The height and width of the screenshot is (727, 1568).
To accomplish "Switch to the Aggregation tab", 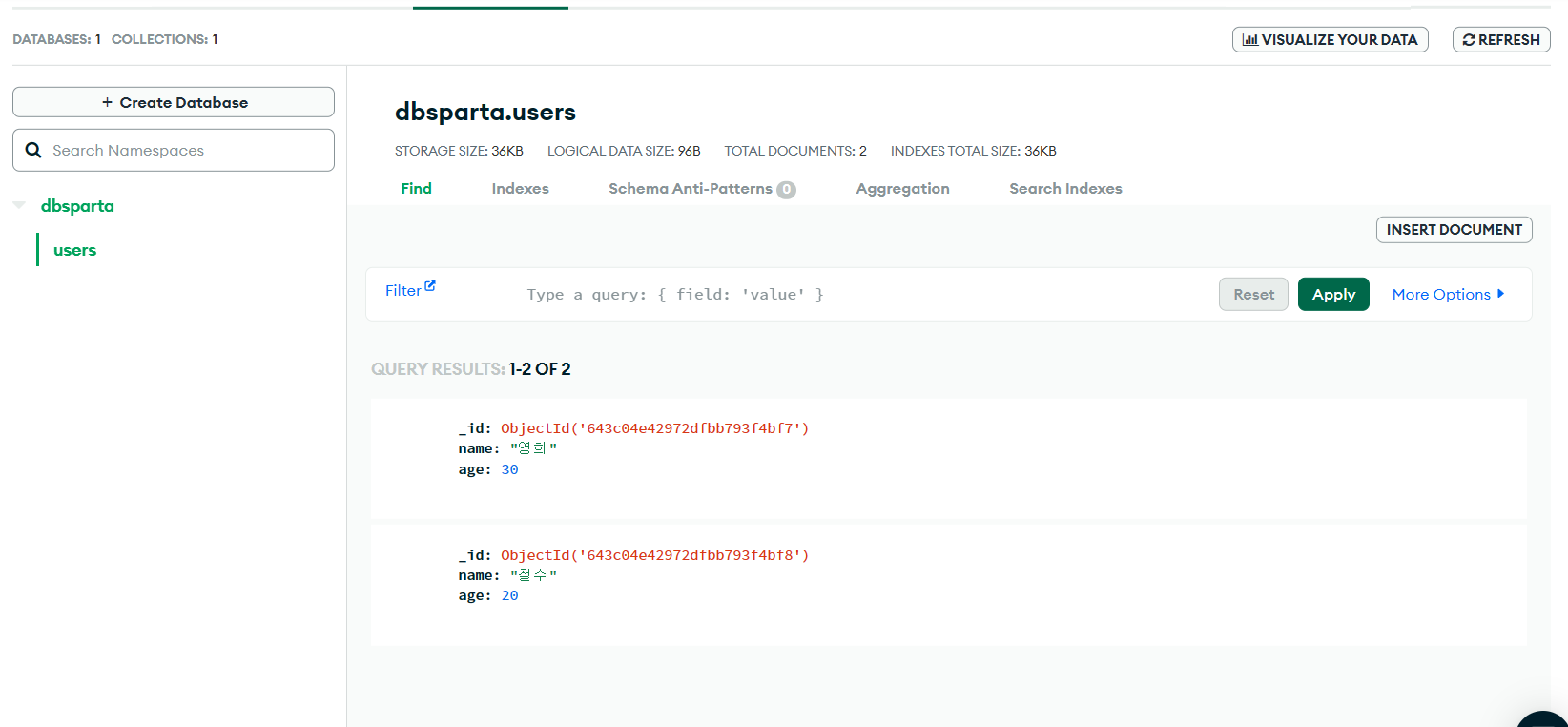I will (x=902, y=189).
